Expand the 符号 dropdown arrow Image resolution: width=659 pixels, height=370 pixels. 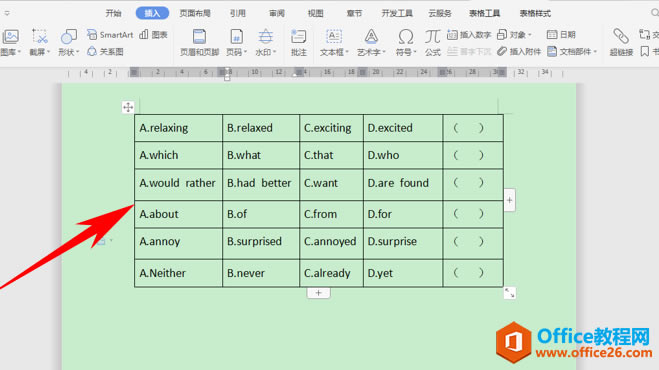(x=414, y=52)
